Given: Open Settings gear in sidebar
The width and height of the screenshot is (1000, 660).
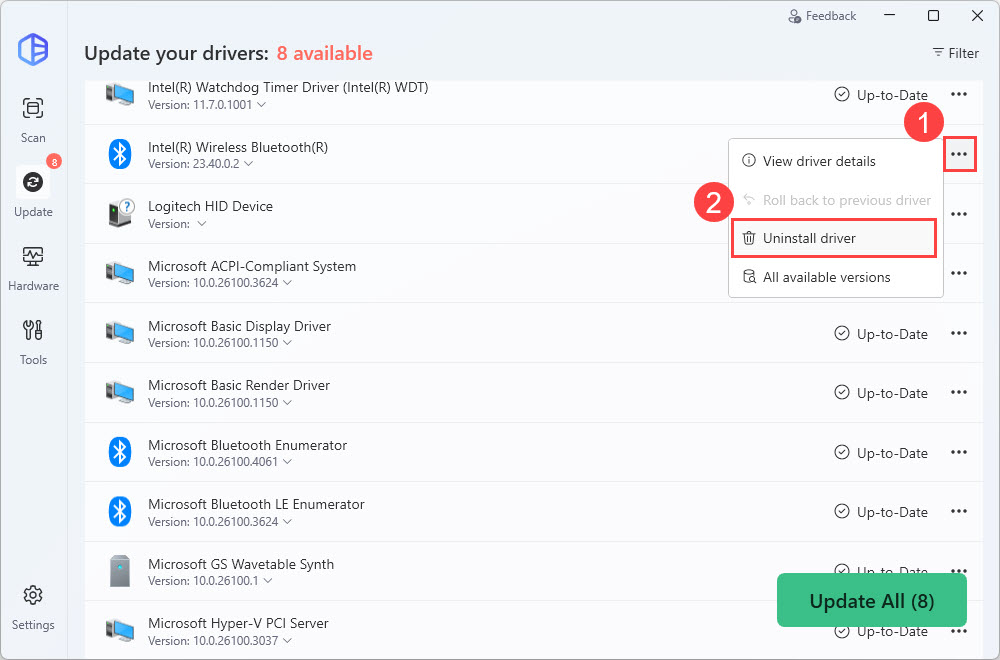Looking at the screenshot, I should pyautogui.click(x=33, y=605).
